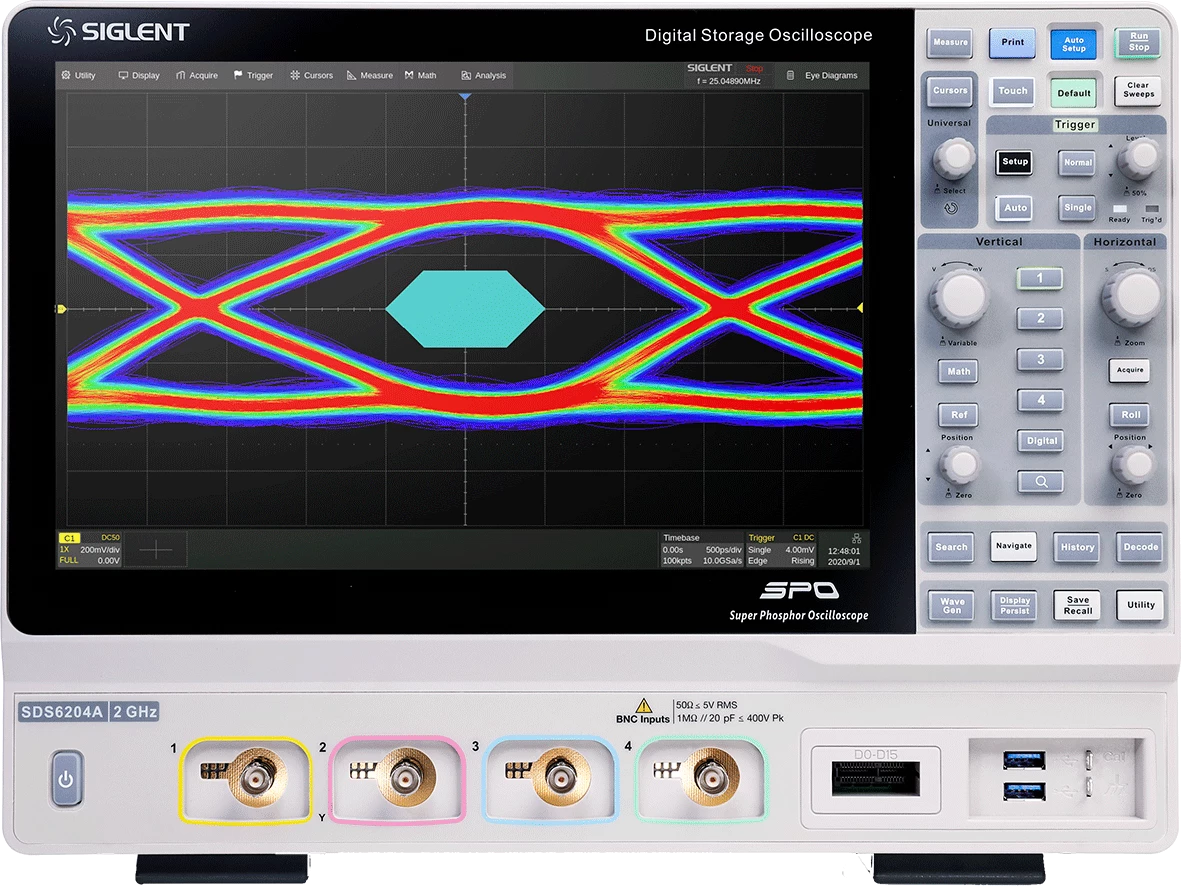This screenshot has width=1181, height=886.
Task: Expand the Trigger info box on screen
Action: pyautogui.click(x=781, y=549)
